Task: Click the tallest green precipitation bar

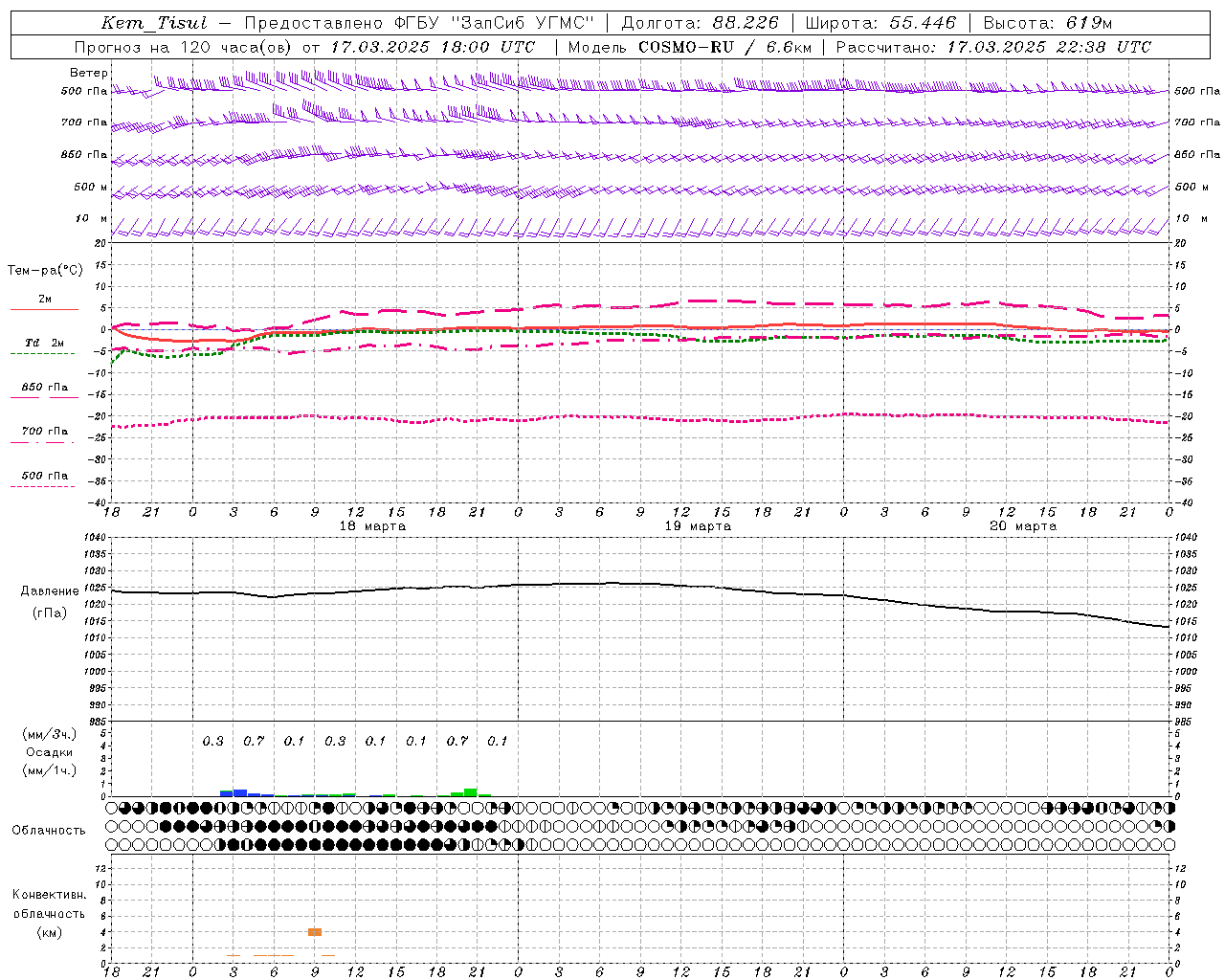Action: (x=471, y=792)
